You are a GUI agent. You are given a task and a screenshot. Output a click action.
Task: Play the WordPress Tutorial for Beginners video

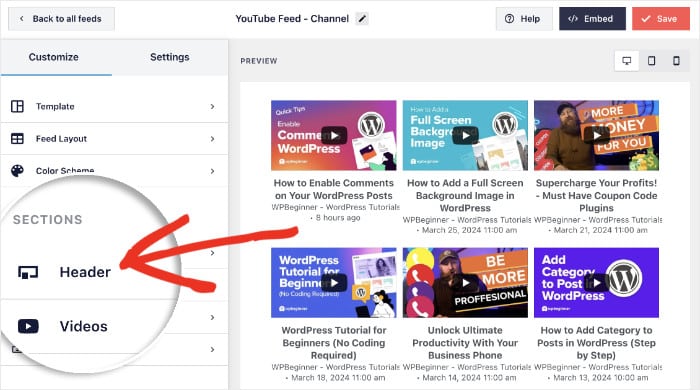[x=333, y=283]
